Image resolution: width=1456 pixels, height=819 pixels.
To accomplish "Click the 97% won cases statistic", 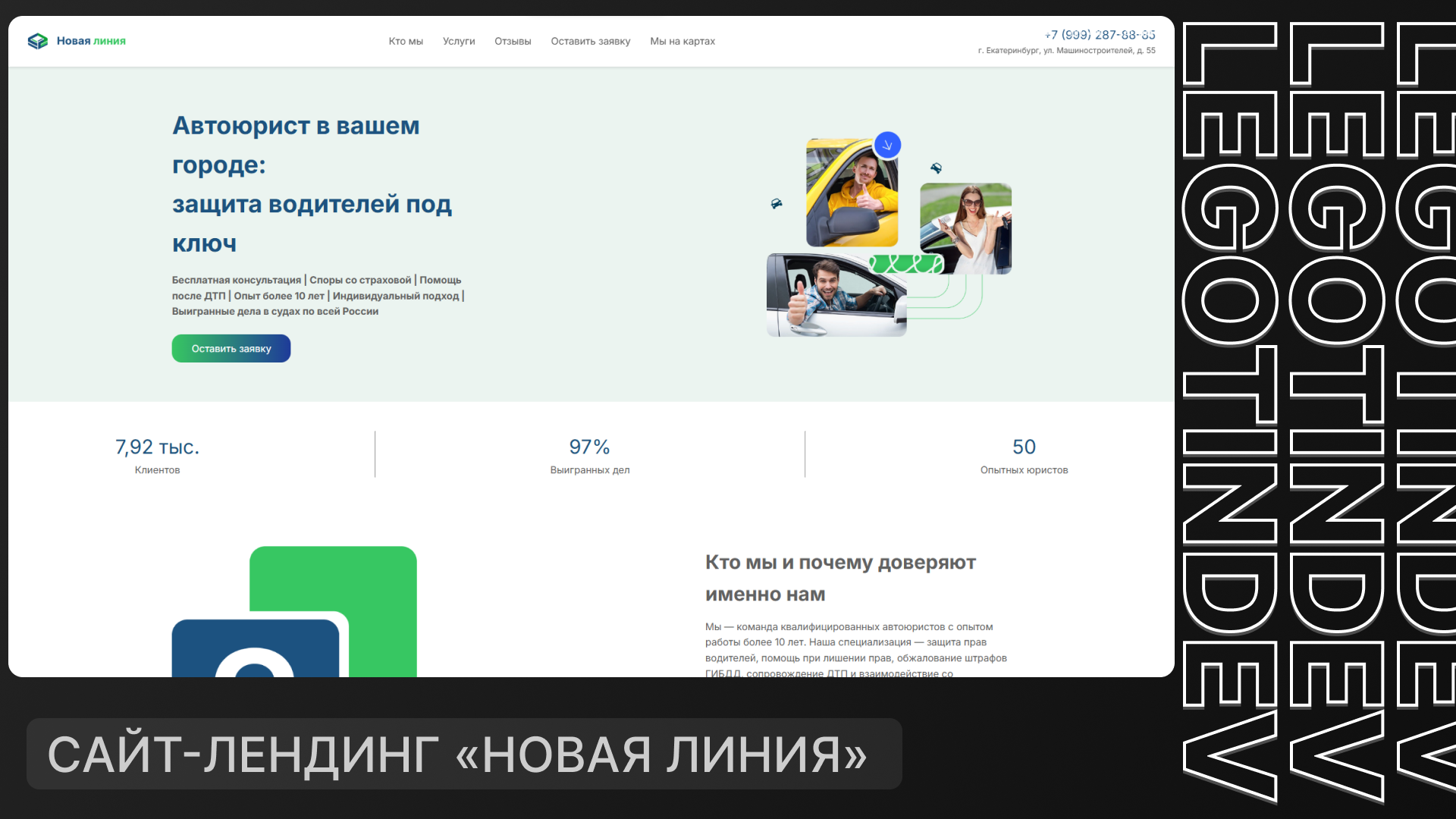I will (590, 447).
